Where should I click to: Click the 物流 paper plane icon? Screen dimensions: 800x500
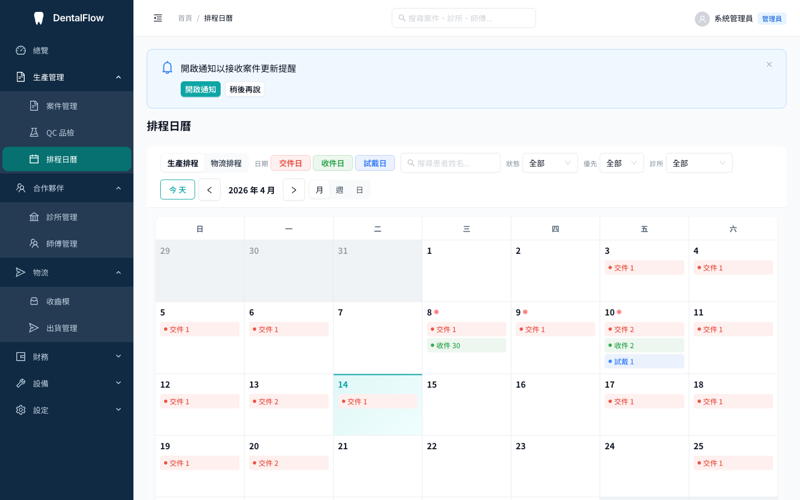coord(20,272)
